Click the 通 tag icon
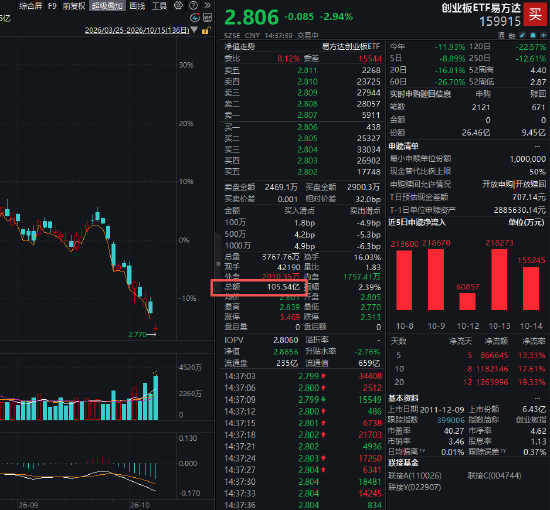Image resolution: width=550 pixels, height=510 pixels. (x=502, y=35)
